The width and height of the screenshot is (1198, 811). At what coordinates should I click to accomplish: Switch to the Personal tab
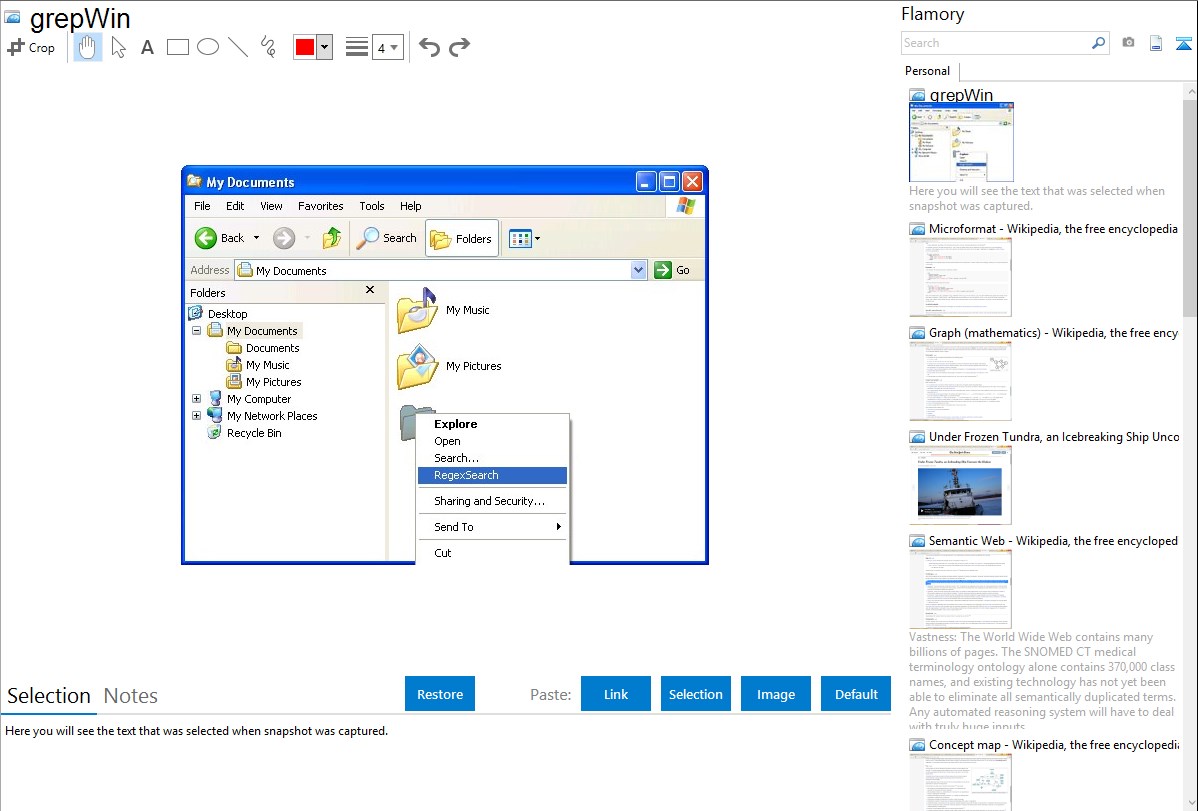point(927,70)
